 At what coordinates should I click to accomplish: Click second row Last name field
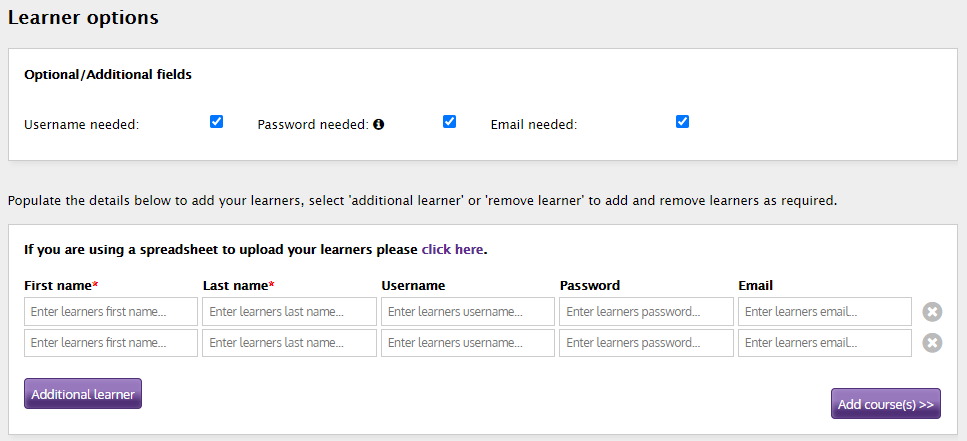pyautogui.click(x=289, y=343)
